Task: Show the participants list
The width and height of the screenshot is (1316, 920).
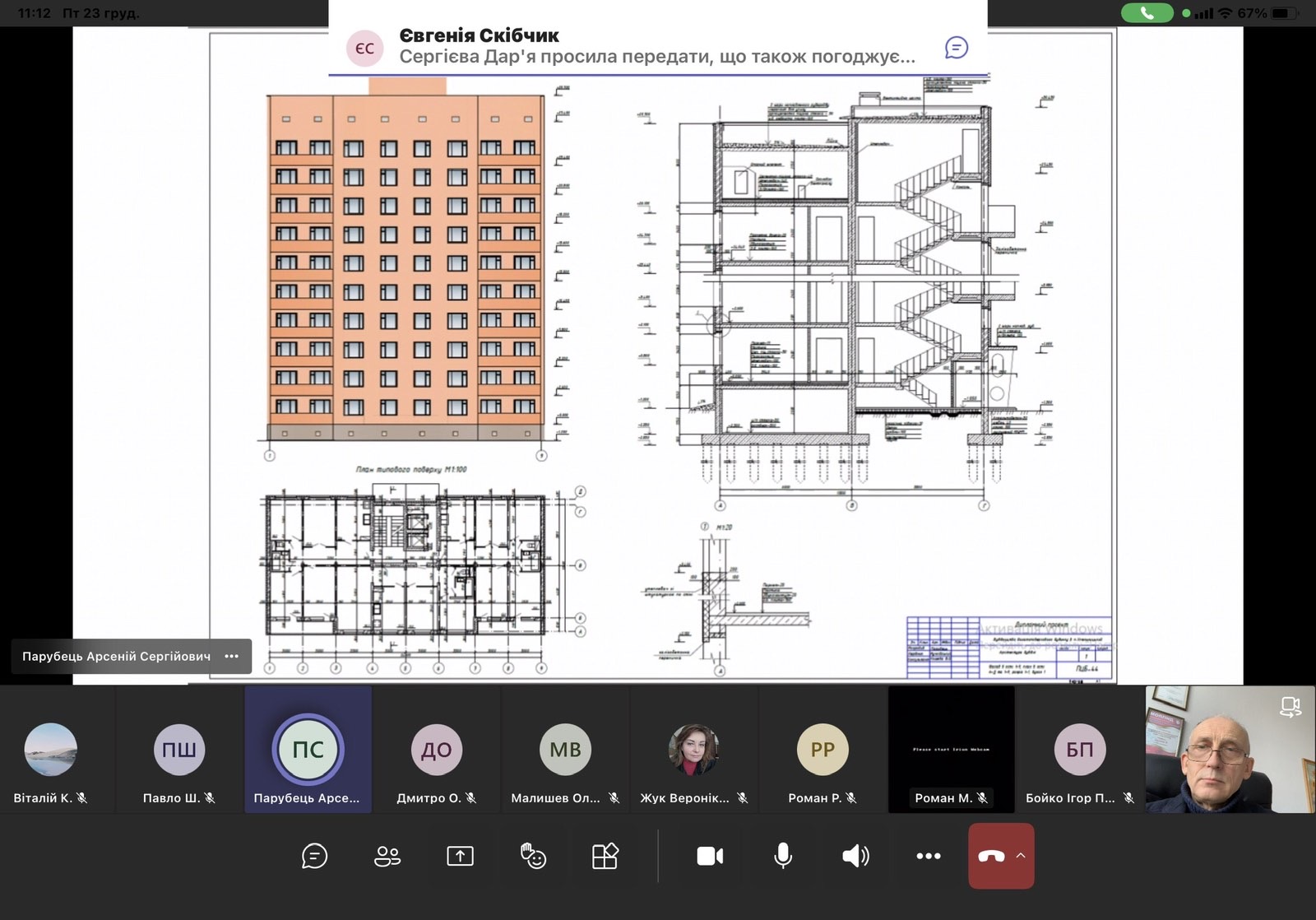Action: click(x=387, y=856)
